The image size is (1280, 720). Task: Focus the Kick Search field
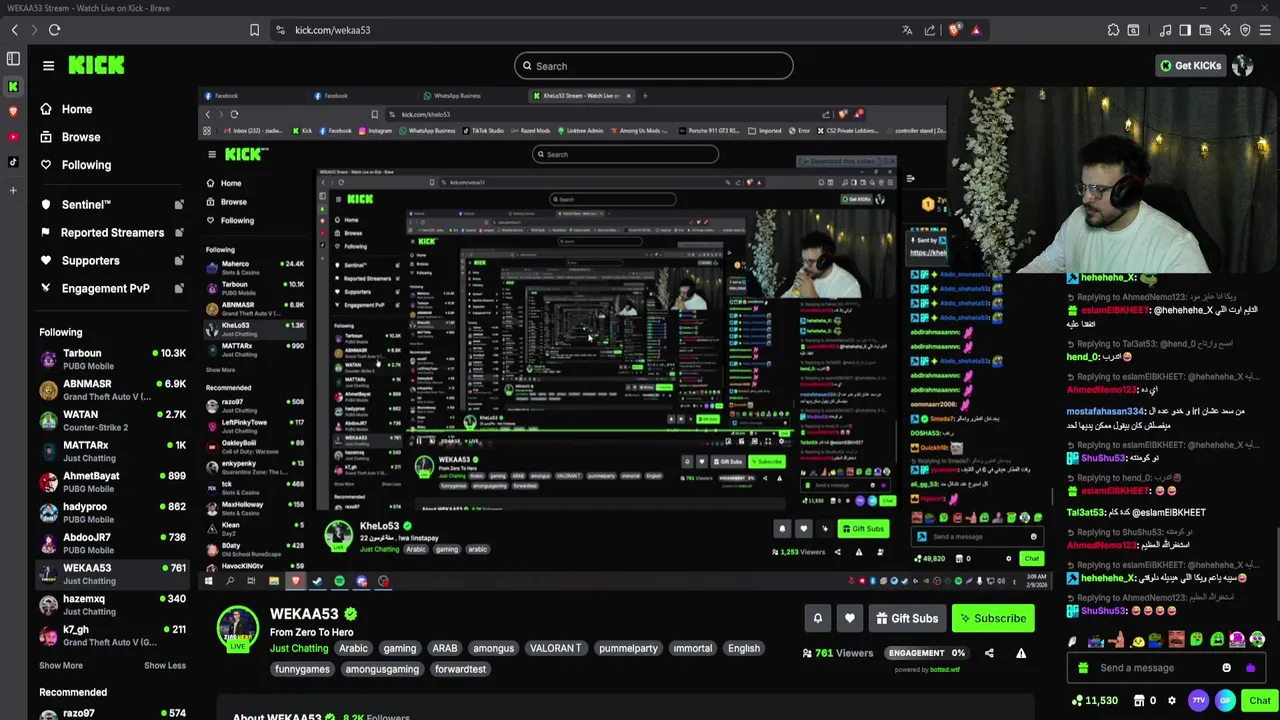coord(653,66)
